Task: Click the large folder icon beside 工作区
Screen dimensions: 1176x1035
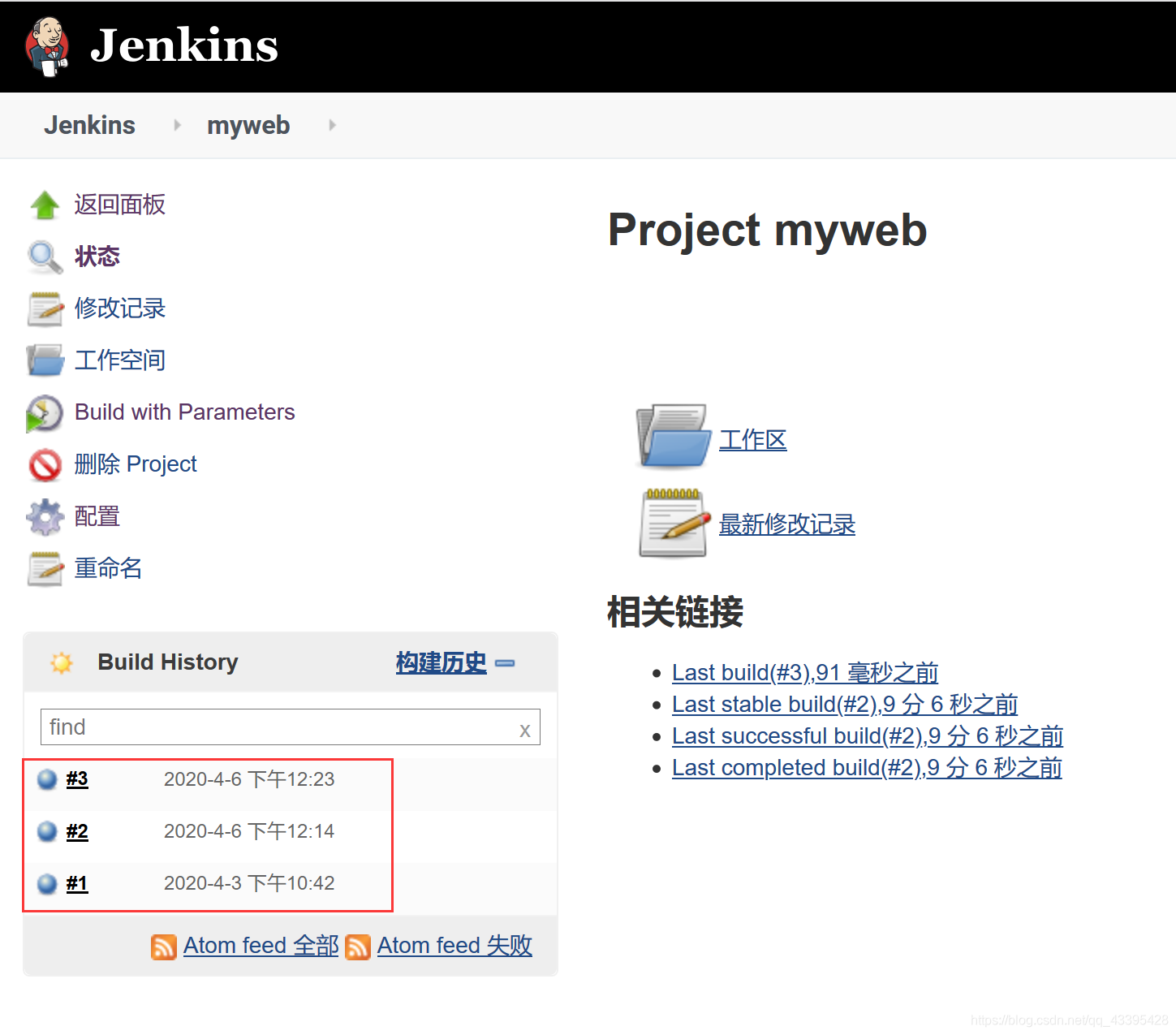Action: click(674, 436)
